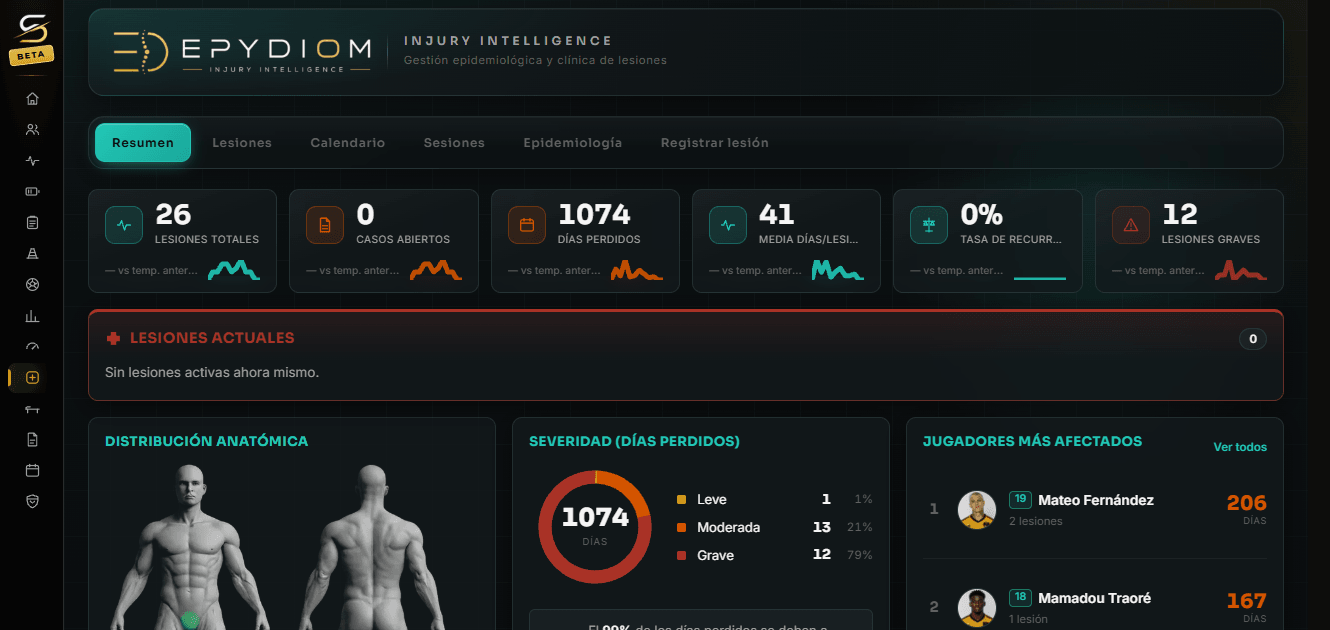Click the scale icon on Tasa de Recurrencia card
Image resolution: width=1330 pixels, height=630 pixels.
pyautogui.click(x=929, y=225)
